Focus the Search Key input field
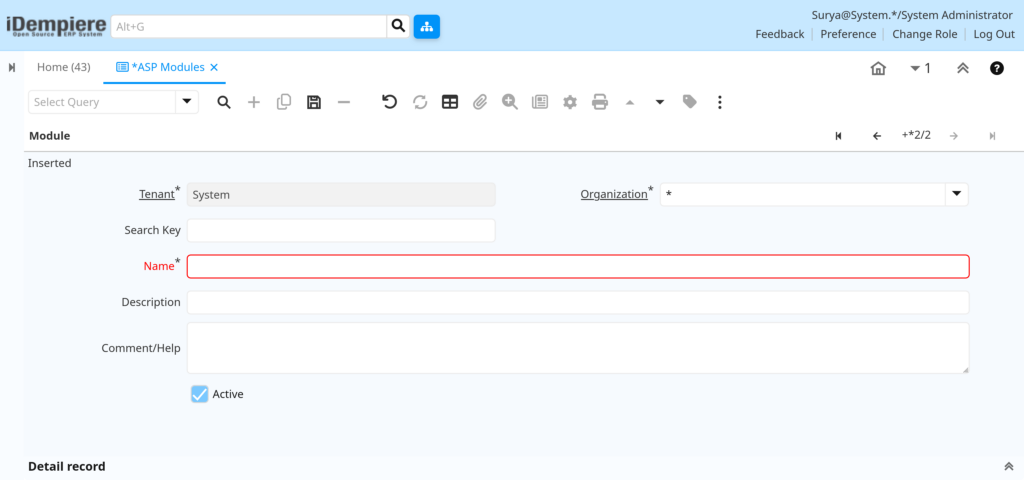Viewport: 1024px width, 480px height. coord(341,231)
